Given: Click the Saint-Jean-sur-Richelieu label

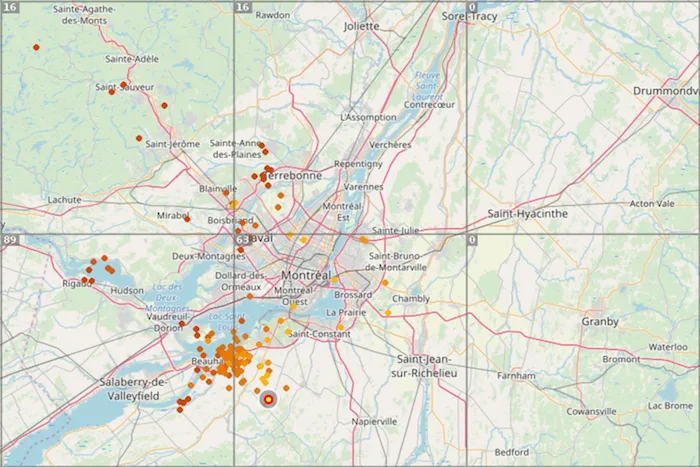Looking at the screenshot, I should [424, 366].
